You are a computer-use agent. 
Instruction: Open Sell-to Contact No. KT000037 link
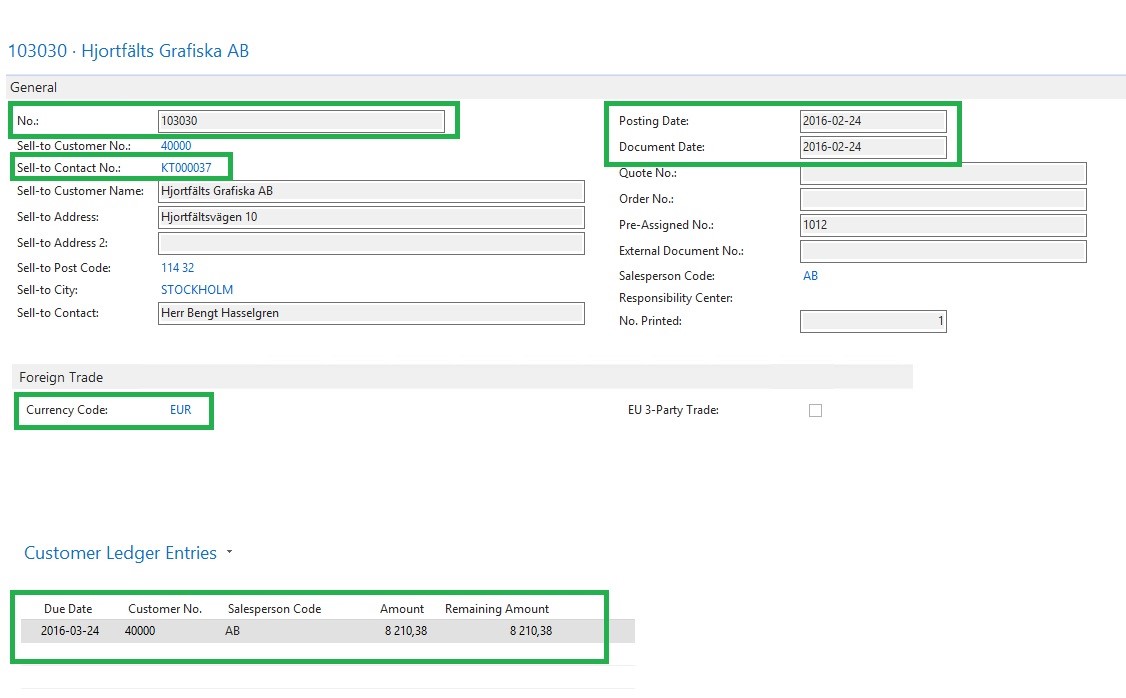[186, 168]
